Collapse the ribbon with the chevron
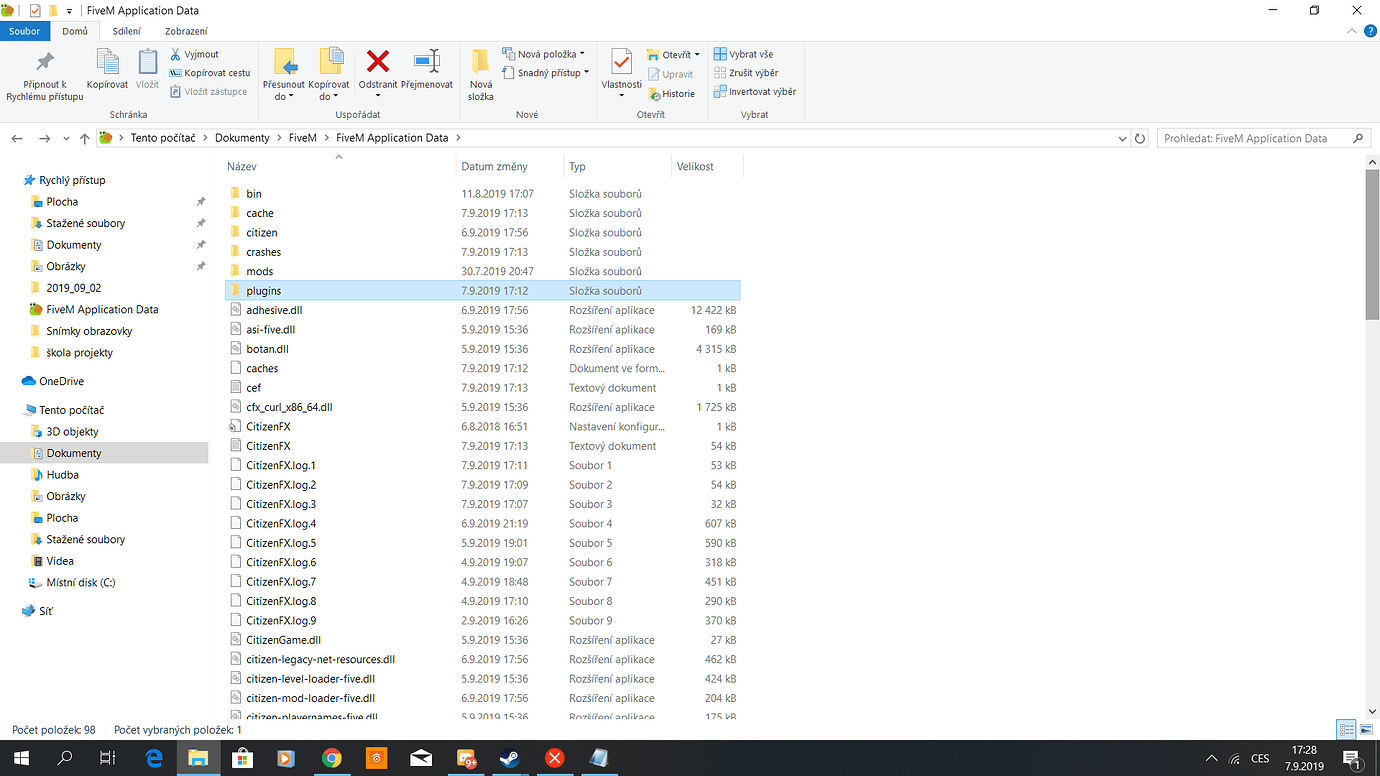Viewport: 1380px width, 776px height. click(x=1351, y=31)
